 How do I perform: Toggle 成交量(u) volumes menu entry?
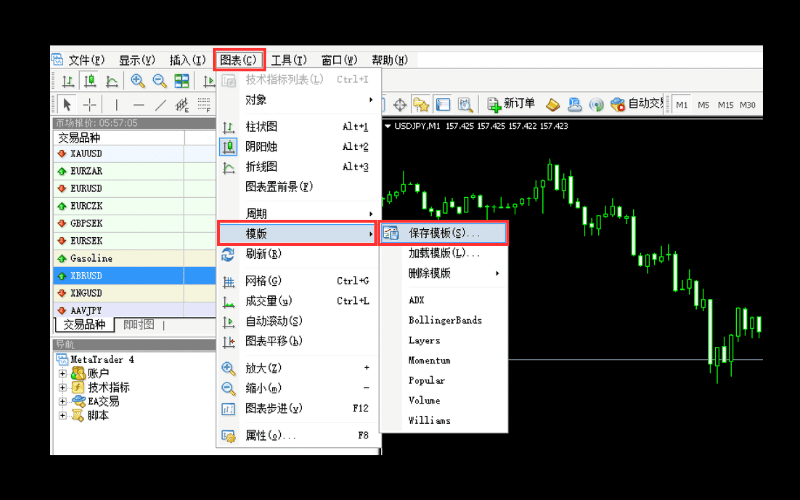tap(299, 301)
